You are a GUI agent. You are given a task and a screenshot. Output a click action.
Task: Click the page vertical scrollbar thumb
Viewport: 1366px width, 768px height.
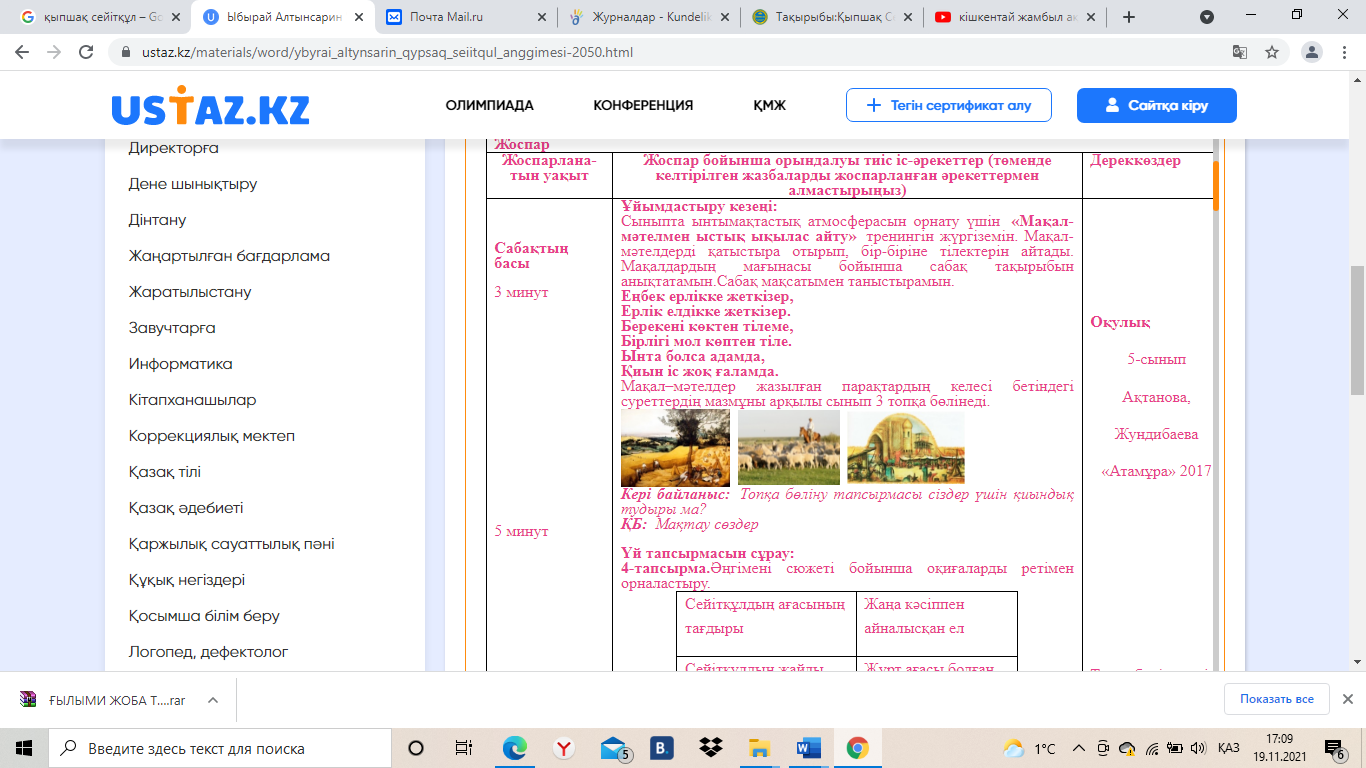coord(1357,330)
